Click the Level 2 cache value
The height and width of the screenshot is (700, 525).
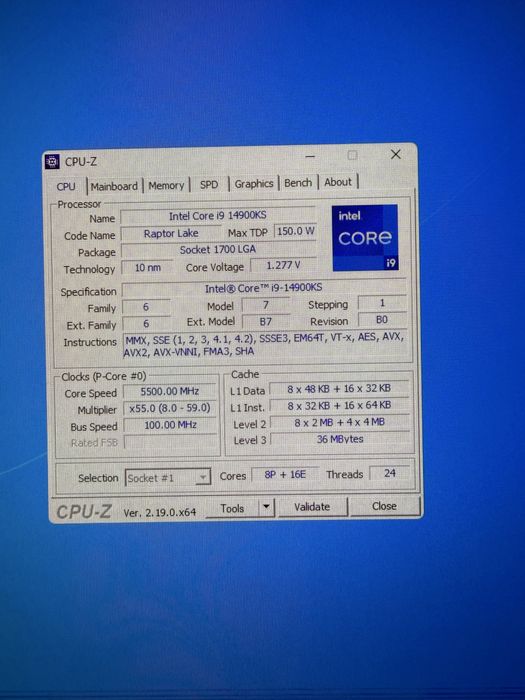339,422
